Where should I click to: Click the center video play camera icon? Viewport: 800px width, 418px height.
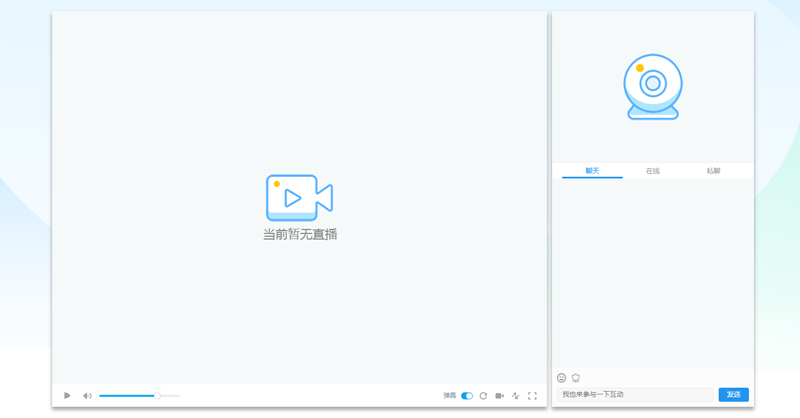click(298, 198)
